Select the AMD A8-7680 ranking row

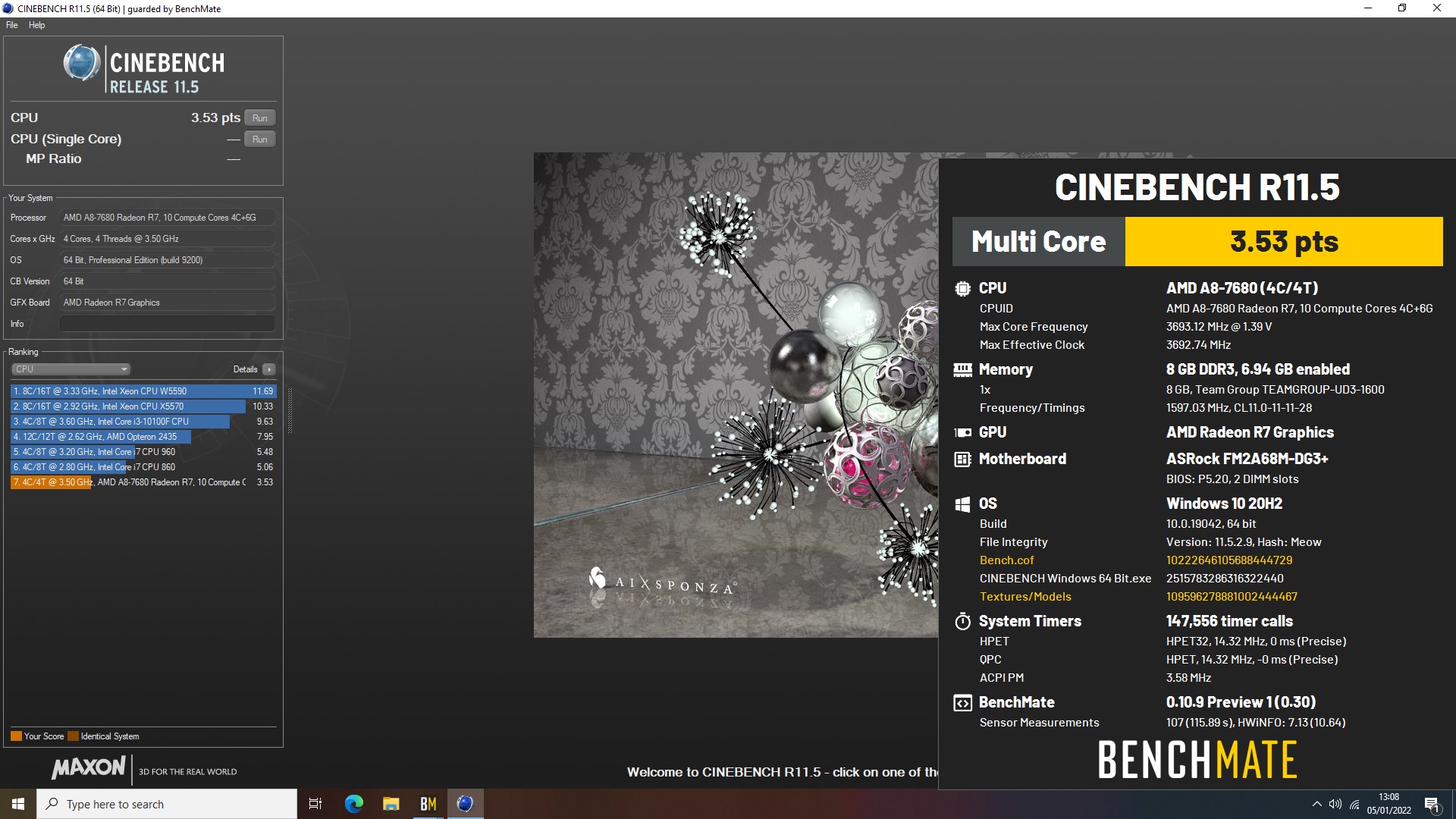143,482
